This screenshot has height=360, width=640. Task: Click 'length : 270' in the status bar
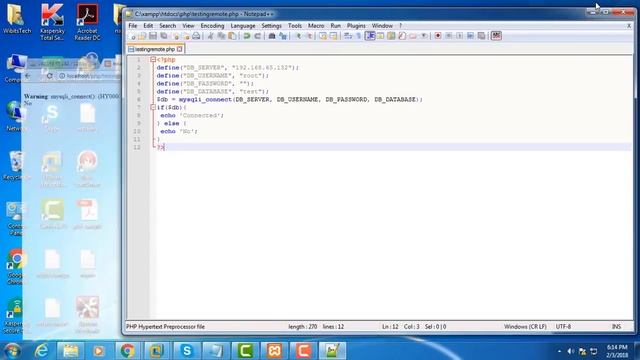[x=302, y=327]
